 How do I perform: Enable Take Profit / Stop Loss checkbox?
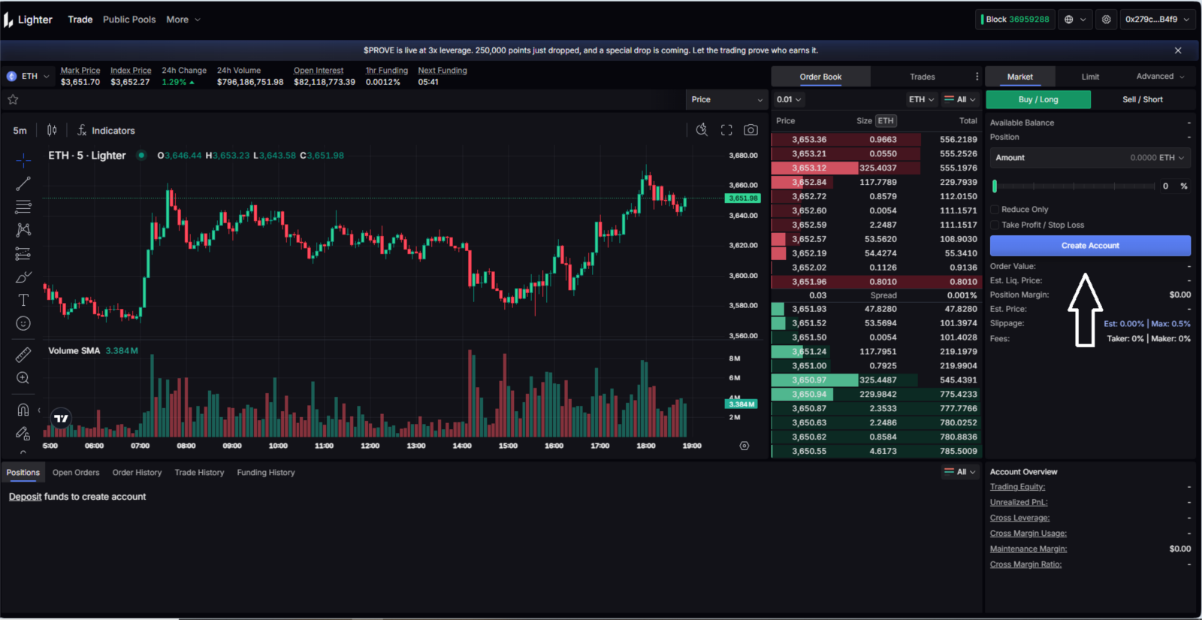tap(995, 225)
